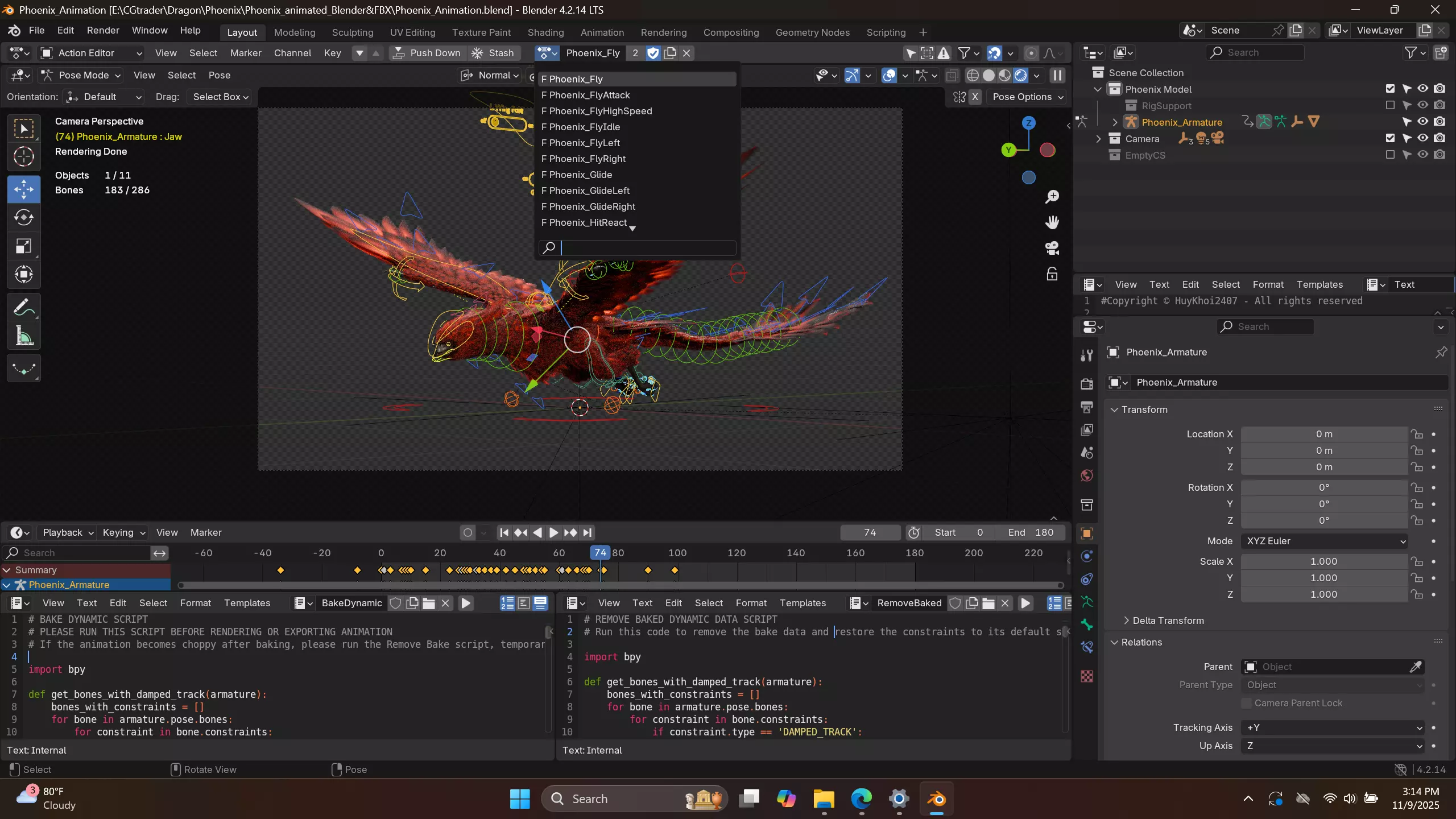Jump to the end frame in timeline
The height and width of the screenshot is (819, 1456).
(588, 532)
